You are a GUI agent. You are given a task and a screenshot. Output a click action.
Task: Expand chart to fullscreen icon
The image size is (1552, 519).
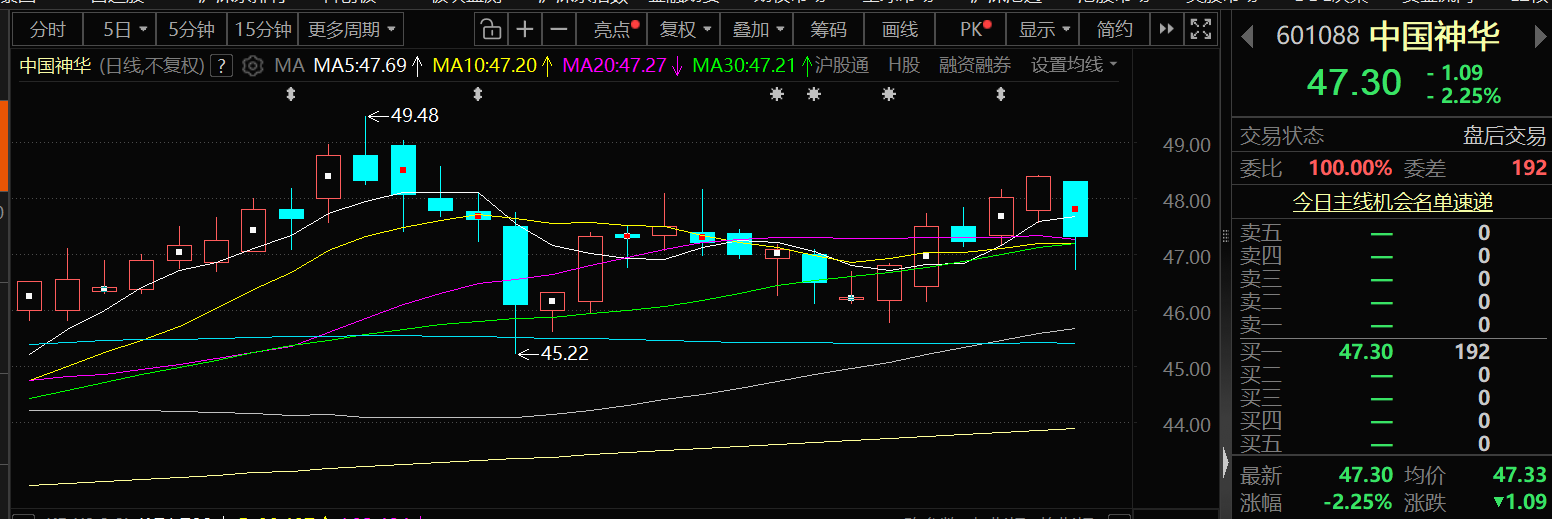click(x=1199, y=30)
